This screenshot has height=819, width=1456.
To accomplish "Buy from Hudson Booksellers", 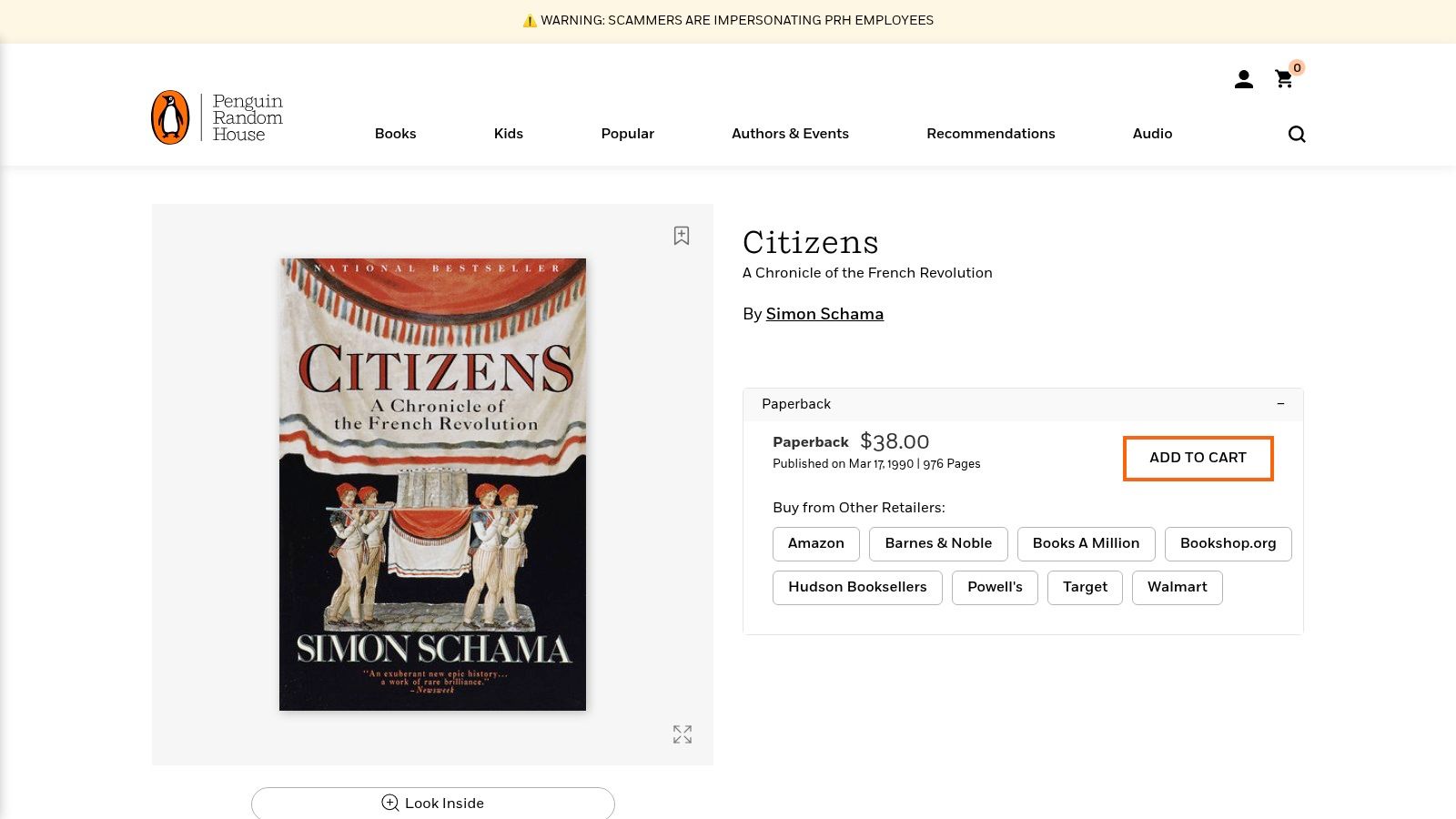I will [x=857, y=587].
